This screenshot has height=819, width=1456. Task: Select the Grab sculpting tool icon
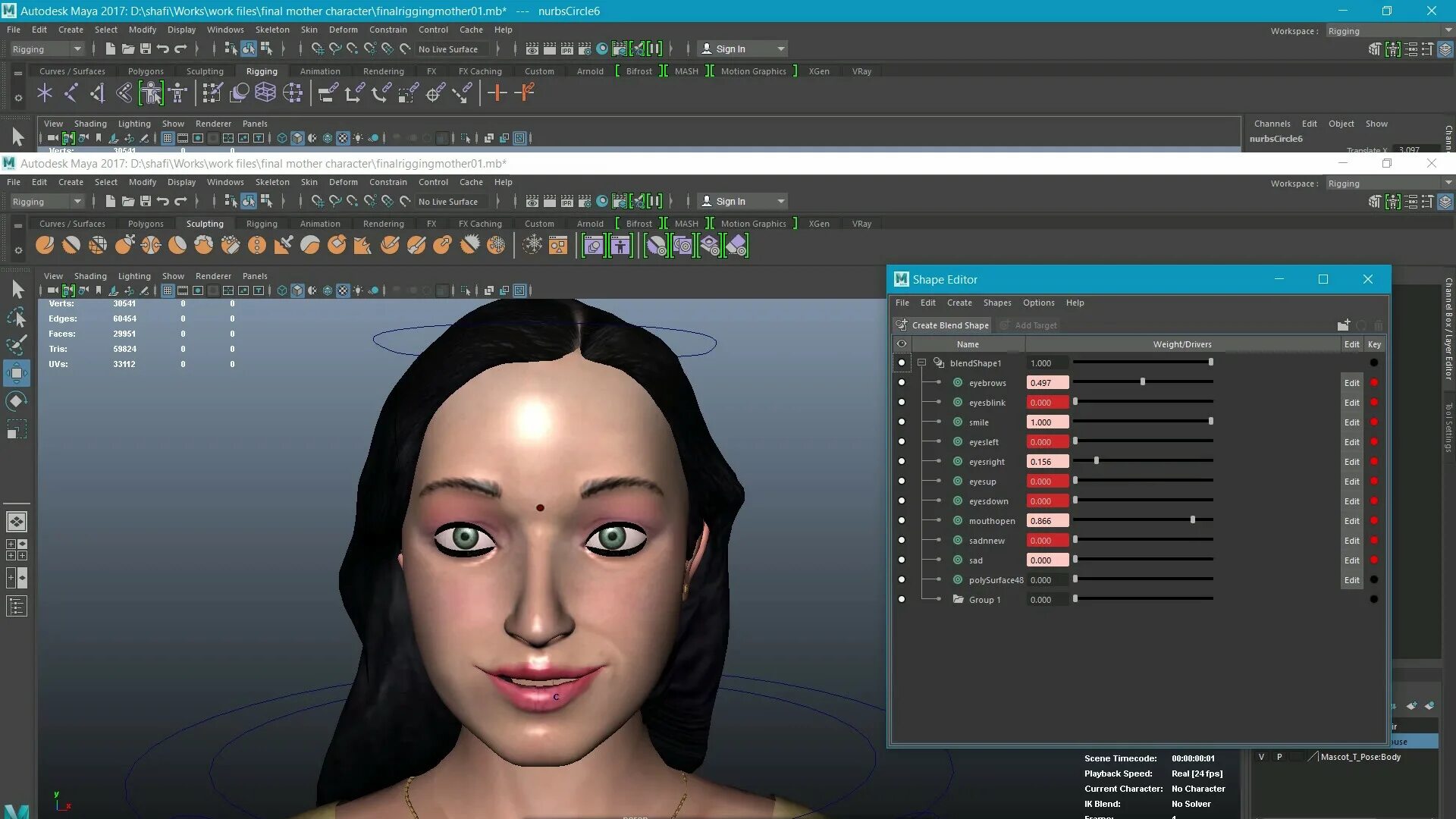(x=124, y=245)
